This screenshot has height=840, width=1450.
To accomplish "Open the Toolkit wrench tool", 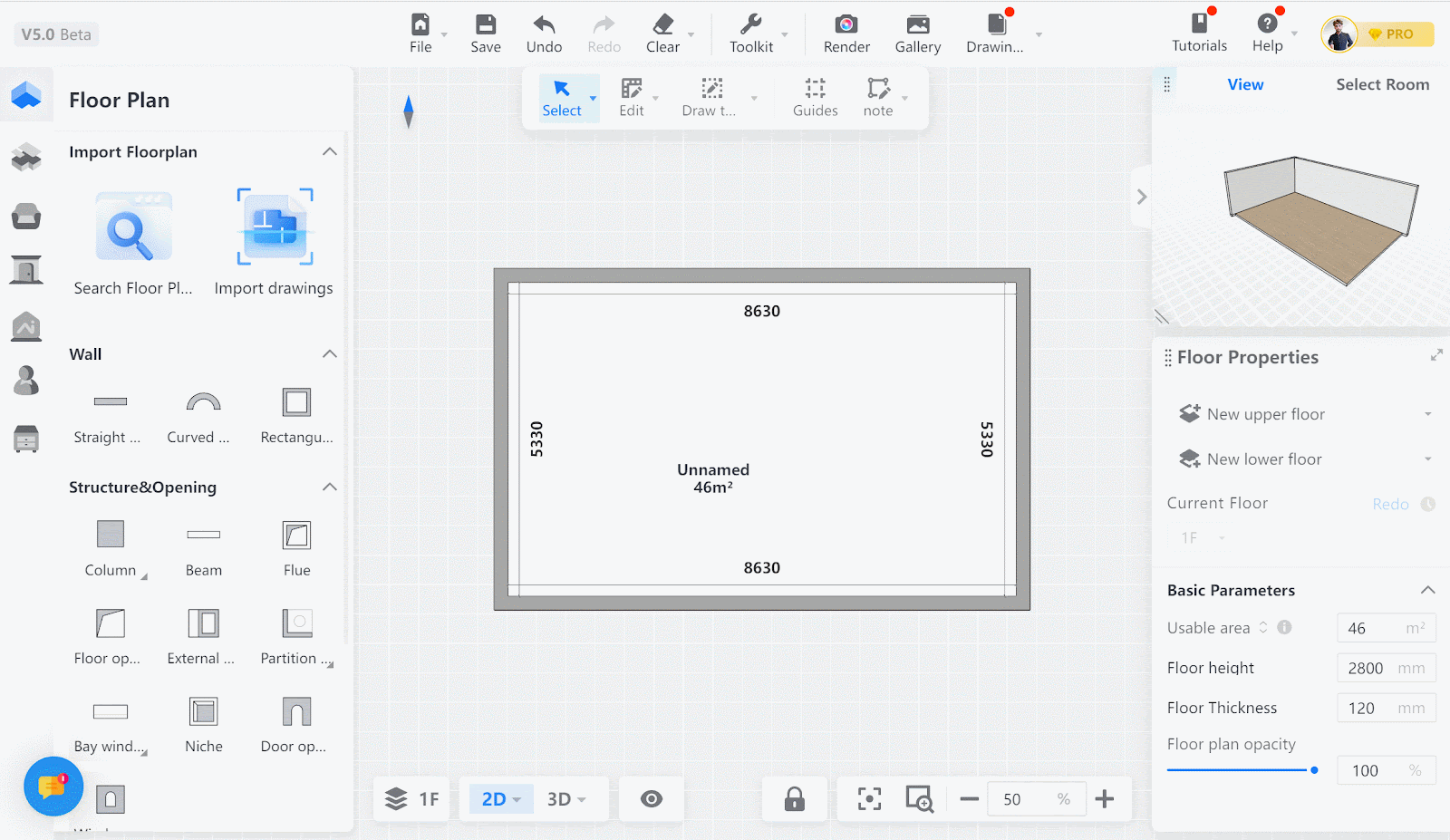I will (x=750, y=25).
